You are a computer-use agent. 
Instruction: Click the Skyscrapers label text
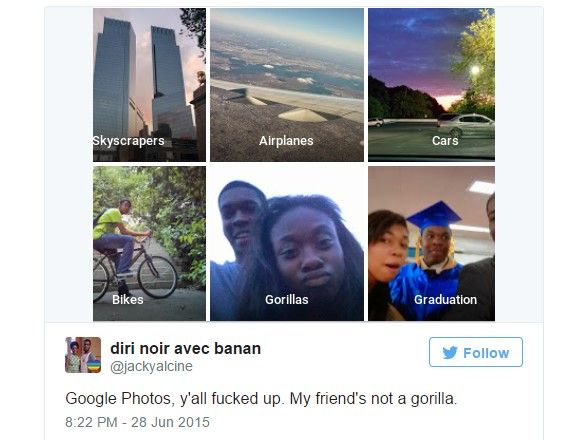(x=128, y=141)
